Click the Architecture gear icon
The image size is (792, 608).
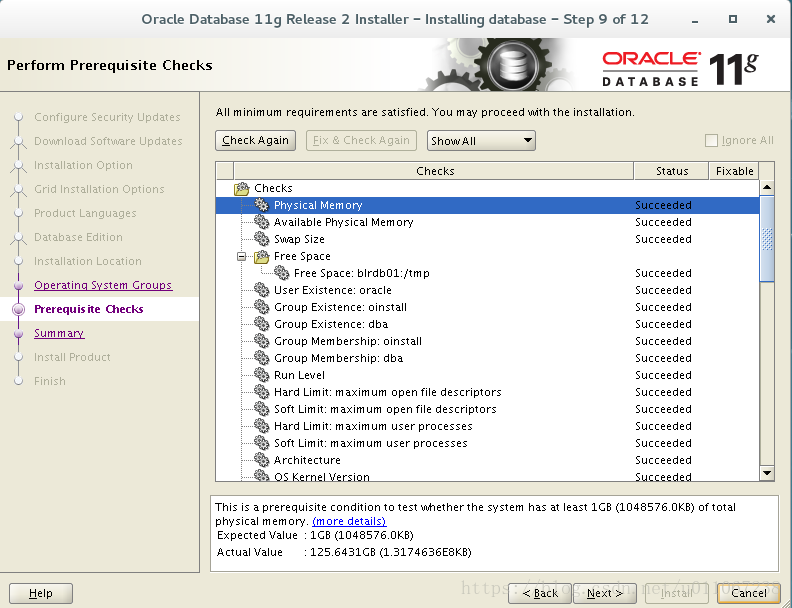[262, 460]
